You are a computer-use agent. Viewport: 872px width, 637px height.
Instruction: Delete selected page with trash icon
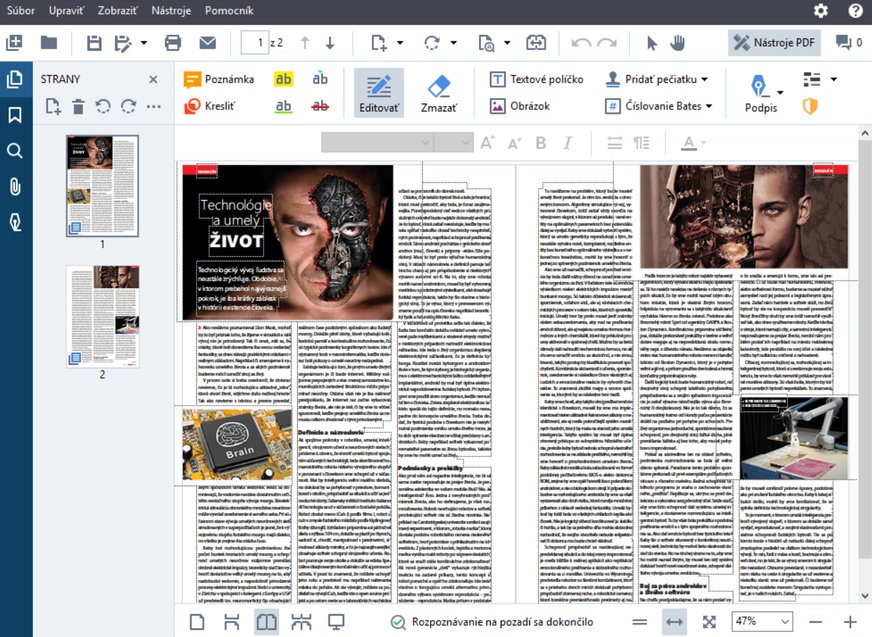(78, 106)
